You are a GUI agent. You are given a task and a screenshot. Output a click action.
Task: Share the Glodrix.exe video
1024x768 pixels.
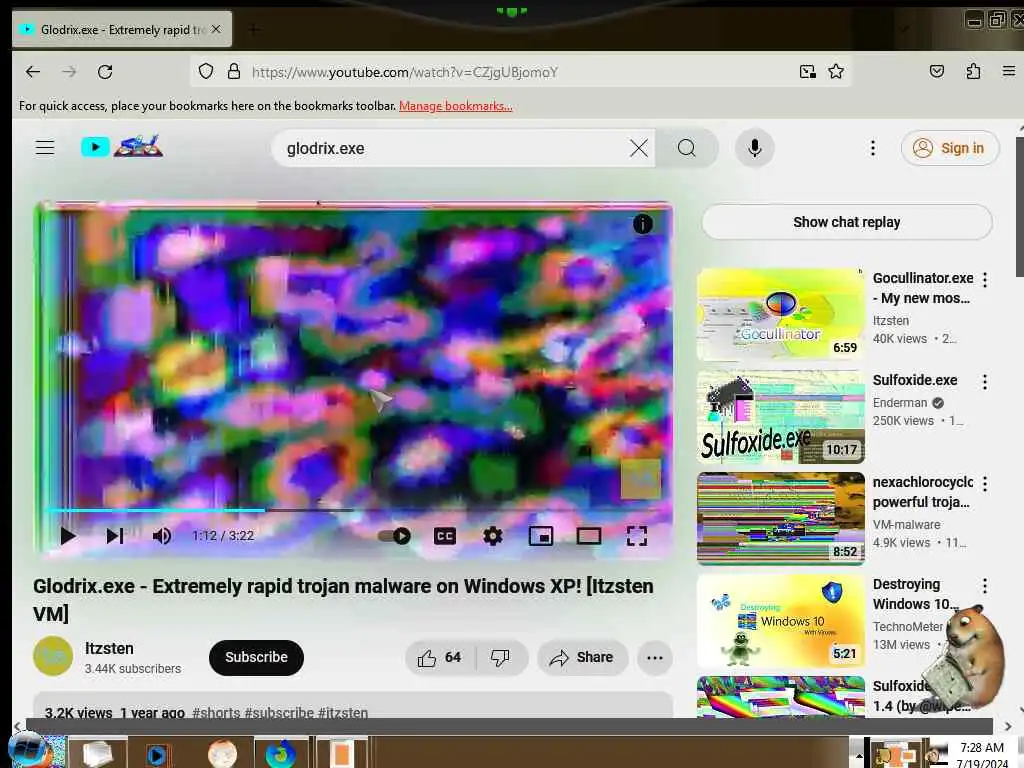point(583,658)
